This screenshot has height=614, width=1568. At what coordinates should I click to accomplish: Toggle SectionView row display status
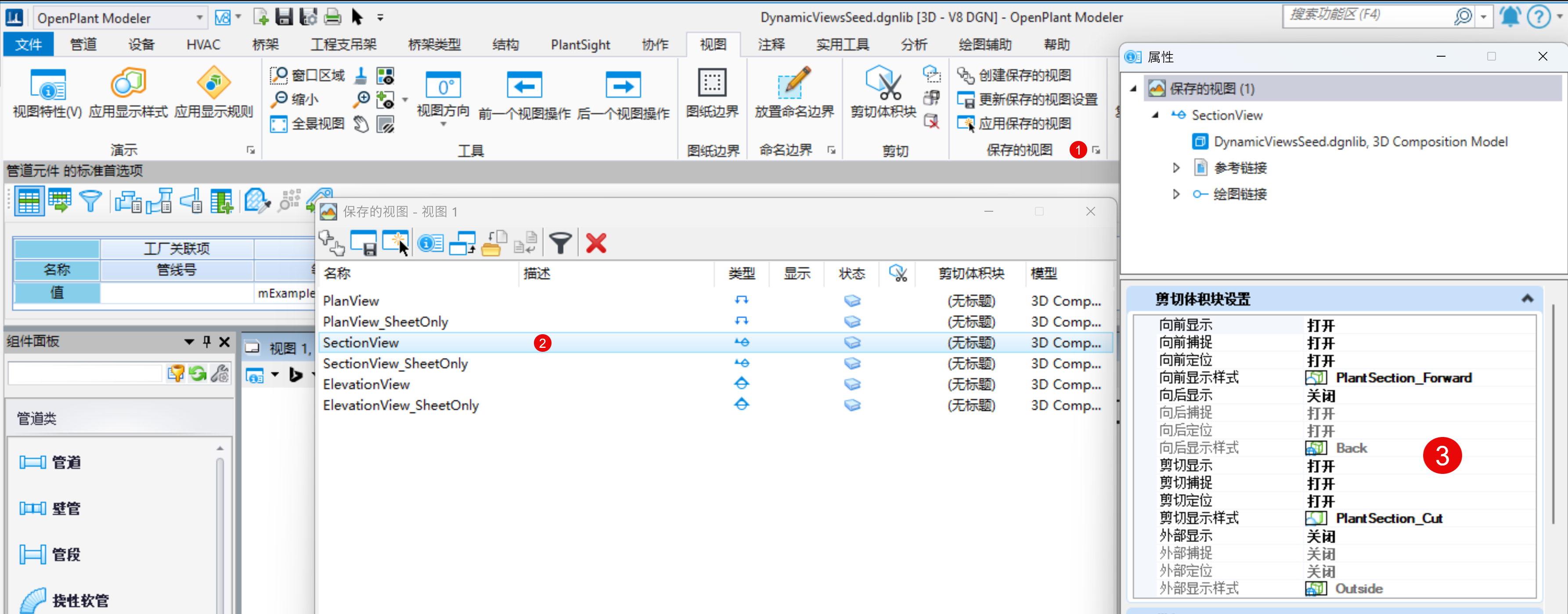click(x=852, y=342)
